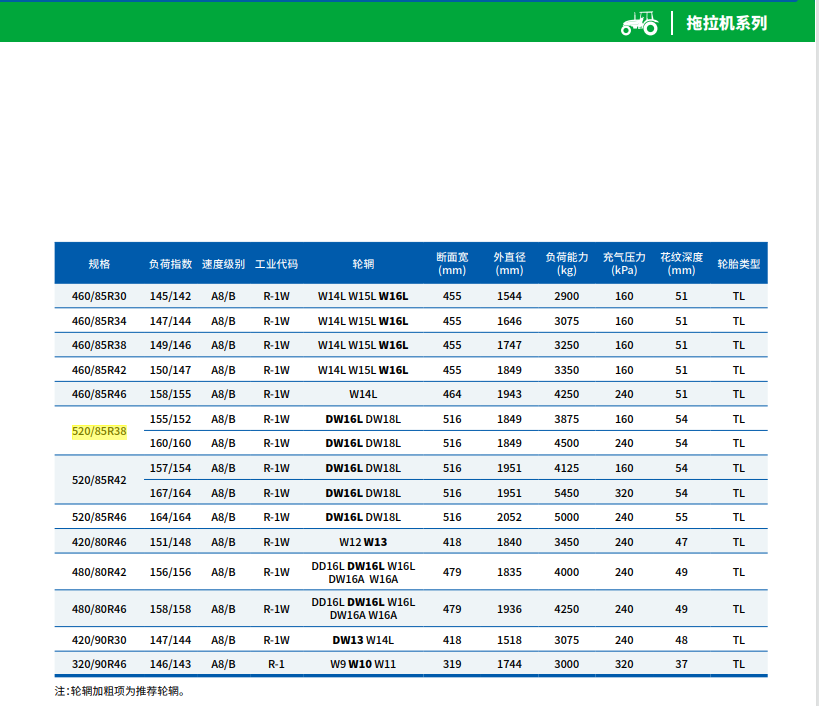Select the 轮胎类型 column header
The width and height of the screenshot is (819, 706).
point(738,264)
